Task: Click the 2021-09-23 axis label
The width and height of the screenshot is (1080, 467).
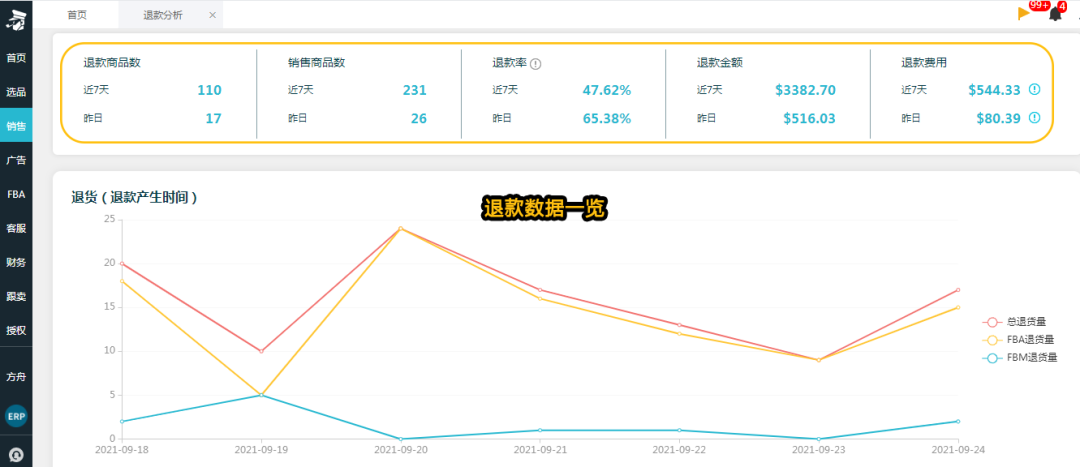Action: (819, 450)
